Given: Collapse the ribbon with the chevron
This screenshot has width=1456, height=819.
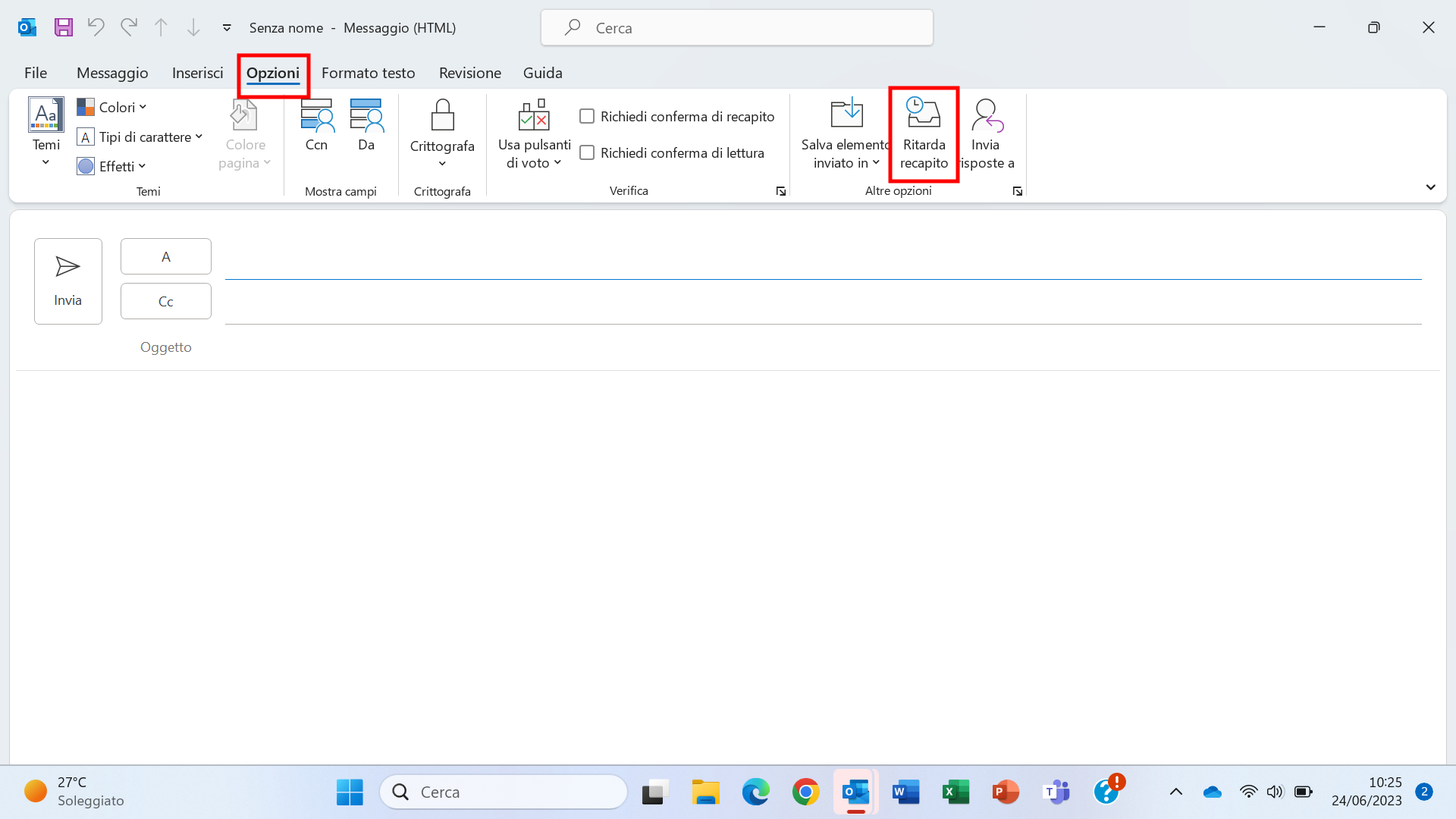Looking at the screenshot, I should point(1430,187).
